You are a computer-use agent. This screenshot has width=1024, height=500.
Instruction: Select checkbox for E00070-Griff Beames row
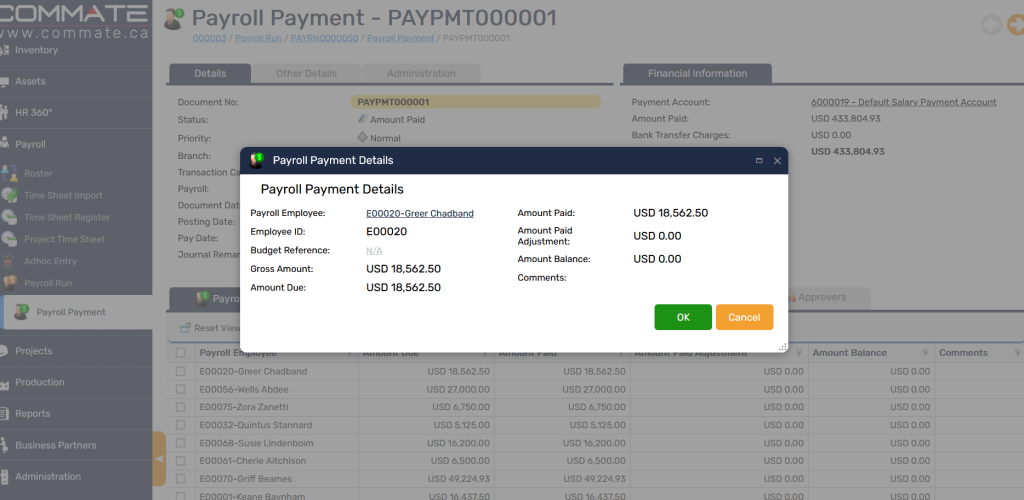[181, 478]
